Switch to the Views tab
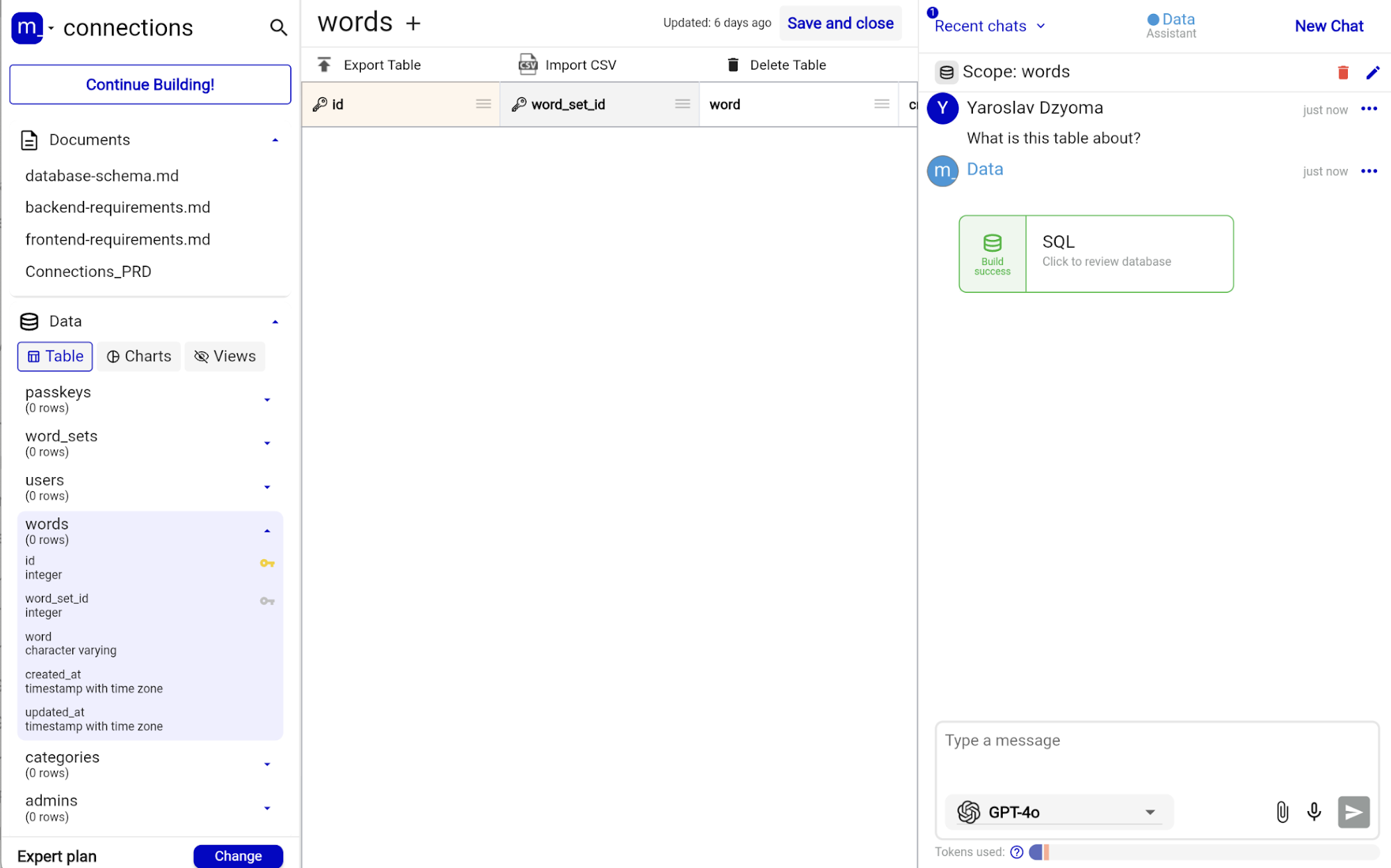 (x=225, y=356)
